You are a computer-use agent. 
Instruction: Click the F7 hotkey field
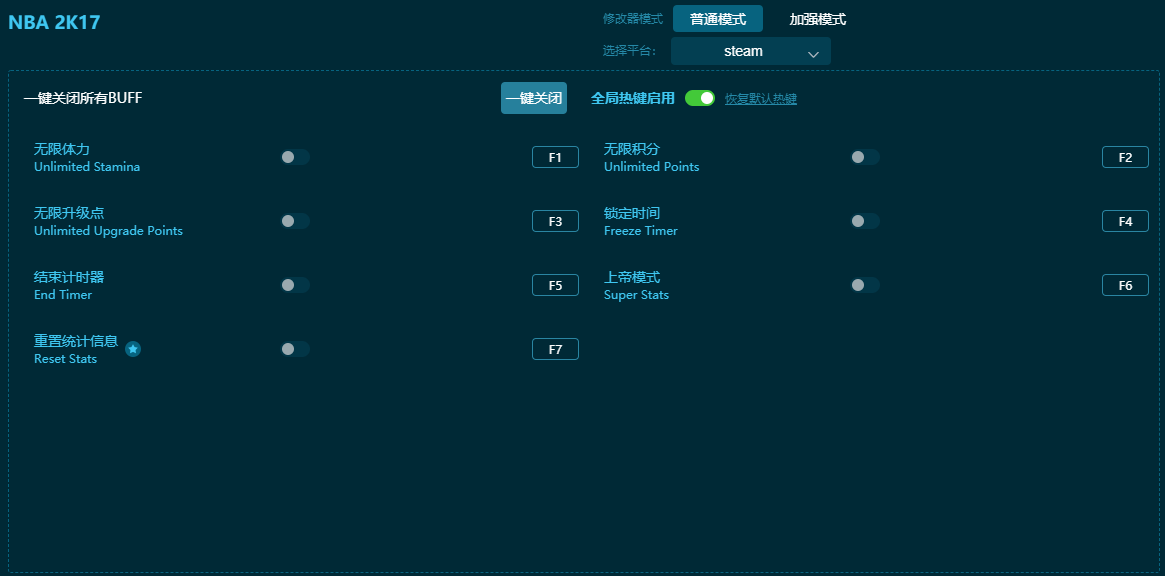[x=555, y=349]
